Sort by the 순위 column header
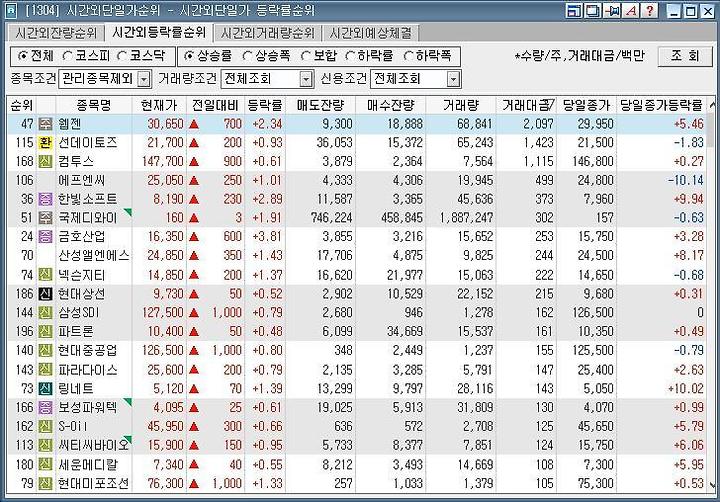The height and width of the screenshot is (502, 720). pyautogui.click(x=22, y=106)
